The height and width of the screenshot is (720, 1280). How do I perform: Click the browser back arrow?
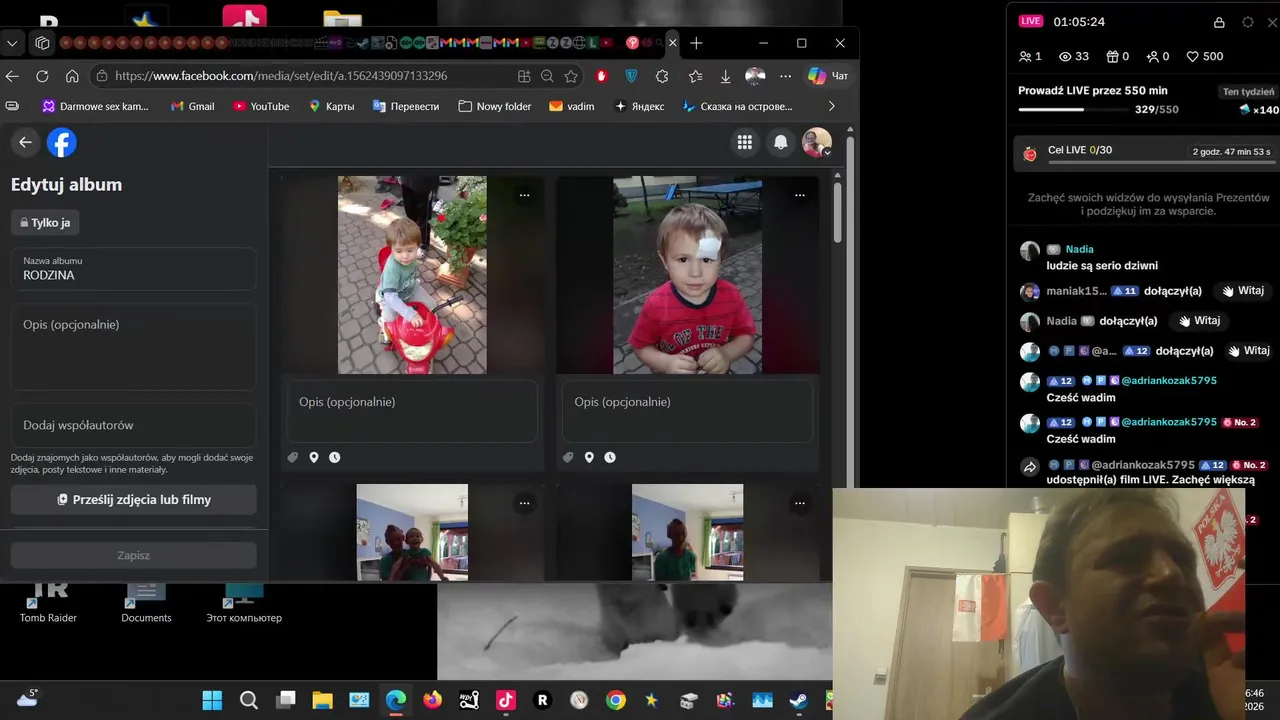pos(12,76)
